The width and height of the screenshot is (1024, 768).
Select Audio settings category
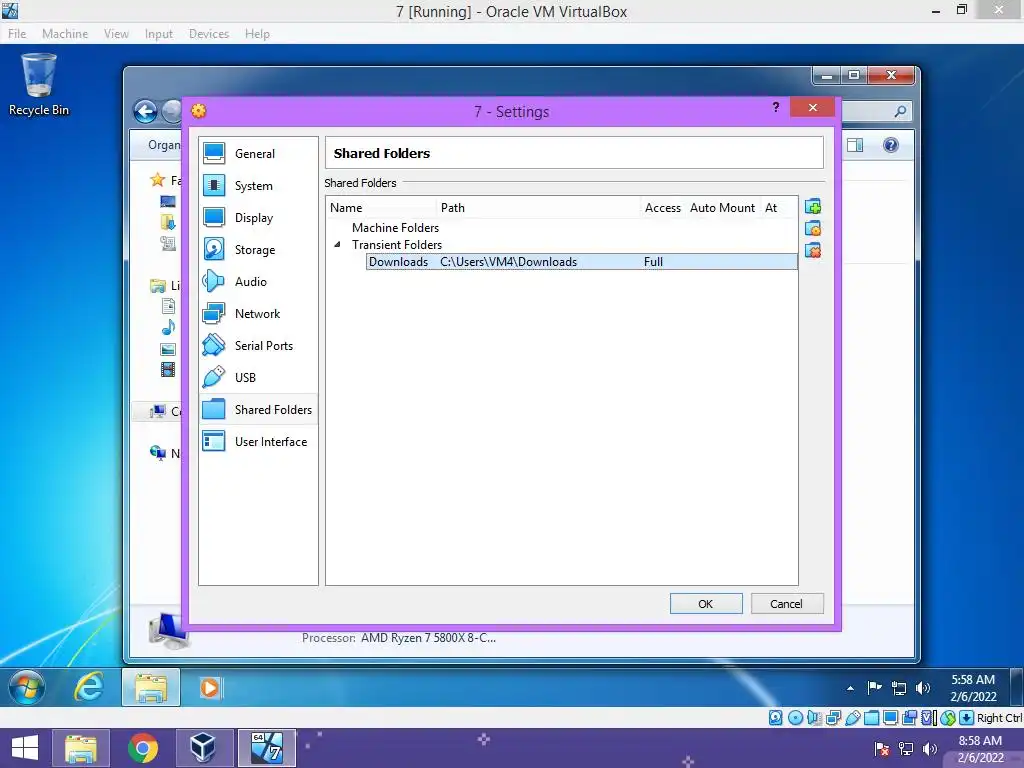(259, 281)
